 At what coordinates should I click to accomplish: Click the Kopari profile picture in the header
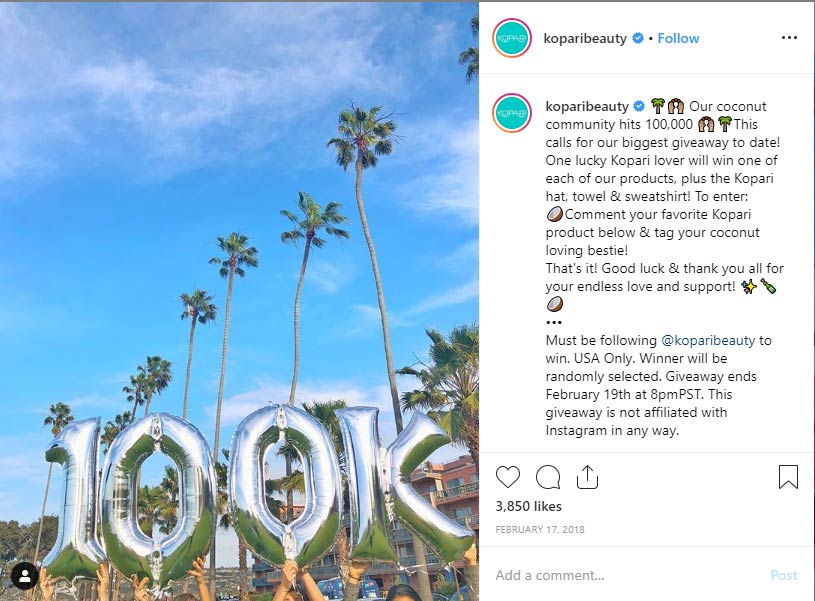tap(512, 38)
